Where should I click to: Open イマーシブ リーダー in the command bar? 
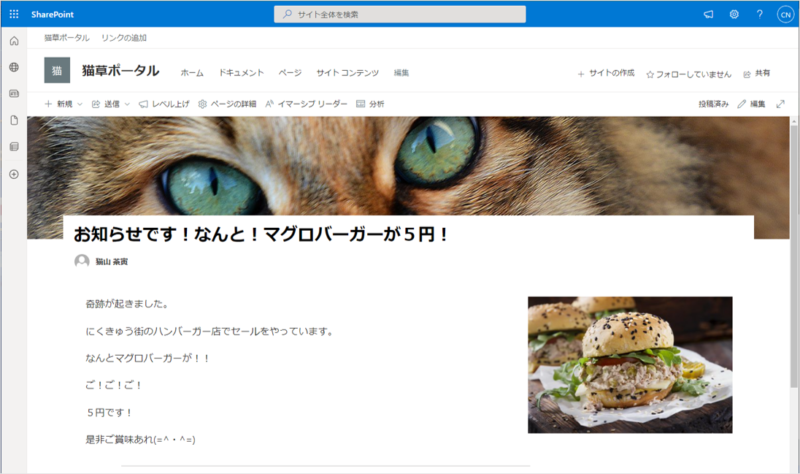[x=306, y=104]
